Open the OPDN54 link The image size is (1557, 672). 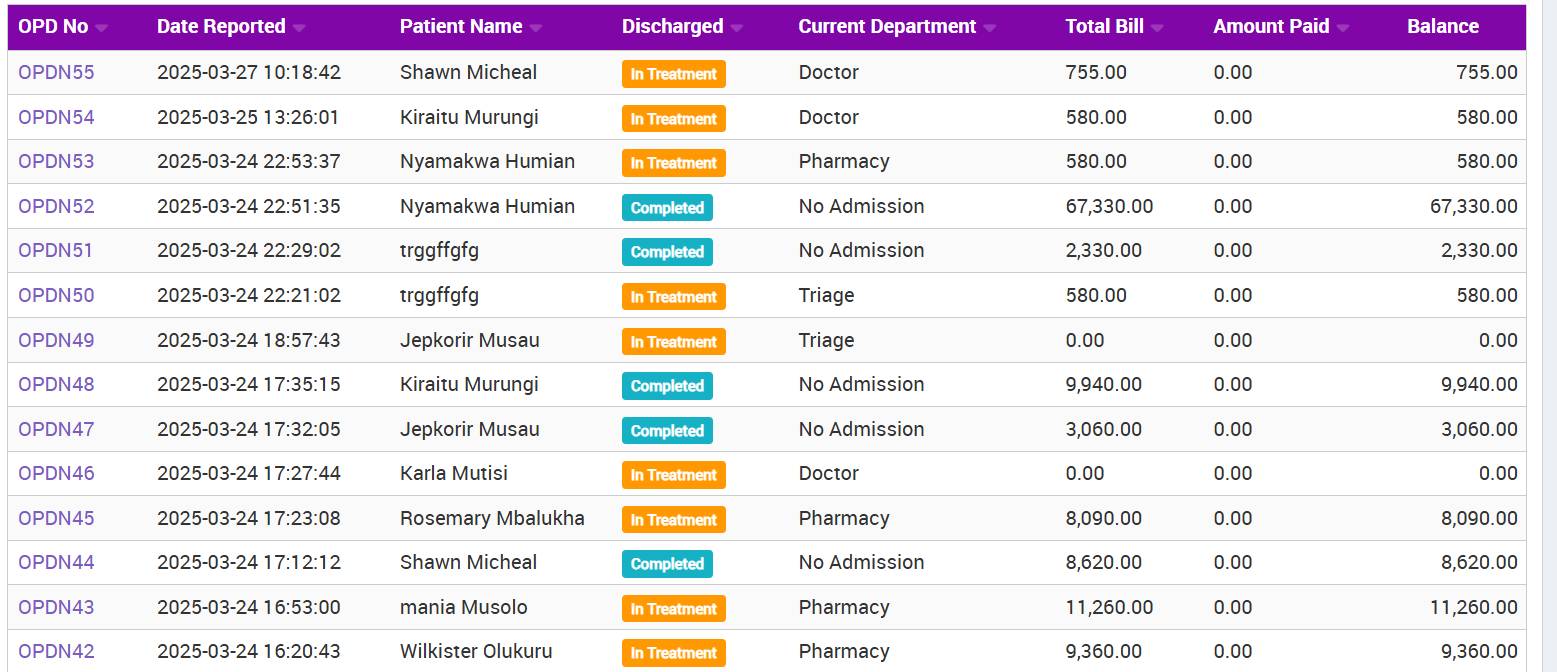56,117
